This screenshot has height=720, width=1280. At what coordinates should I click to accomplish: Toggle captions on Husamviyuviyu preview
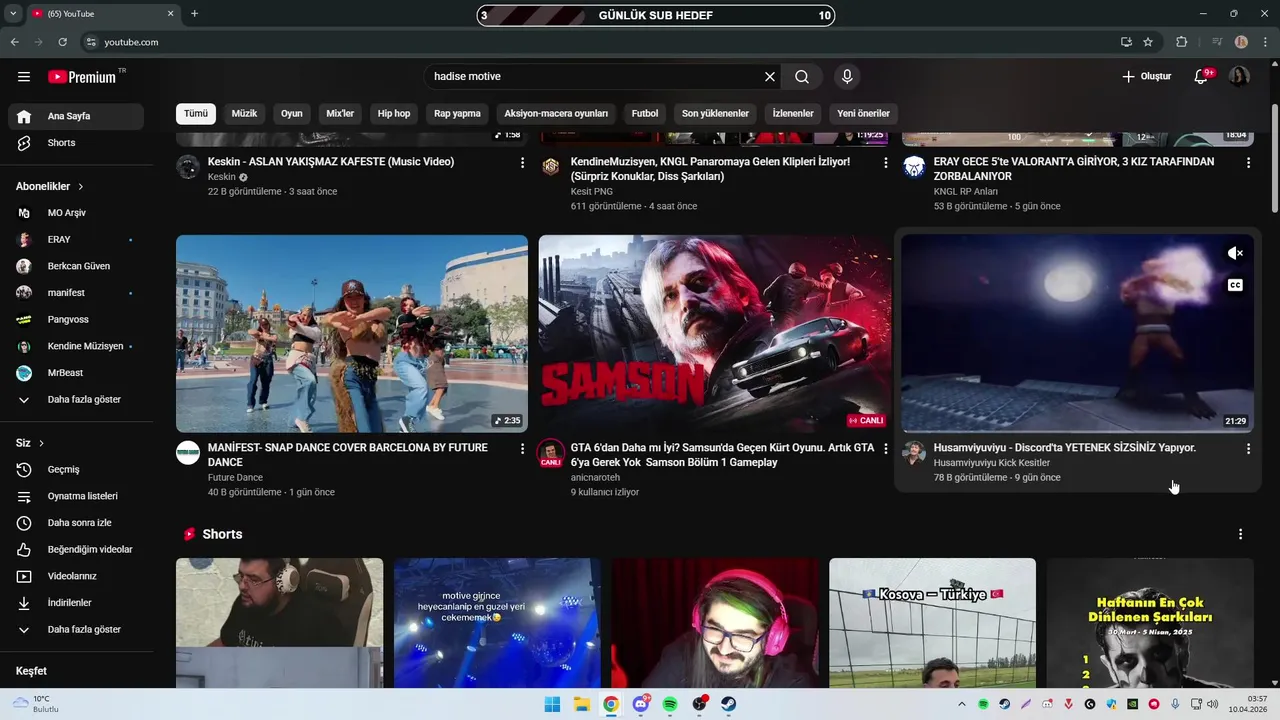(x=1235, y=285)
